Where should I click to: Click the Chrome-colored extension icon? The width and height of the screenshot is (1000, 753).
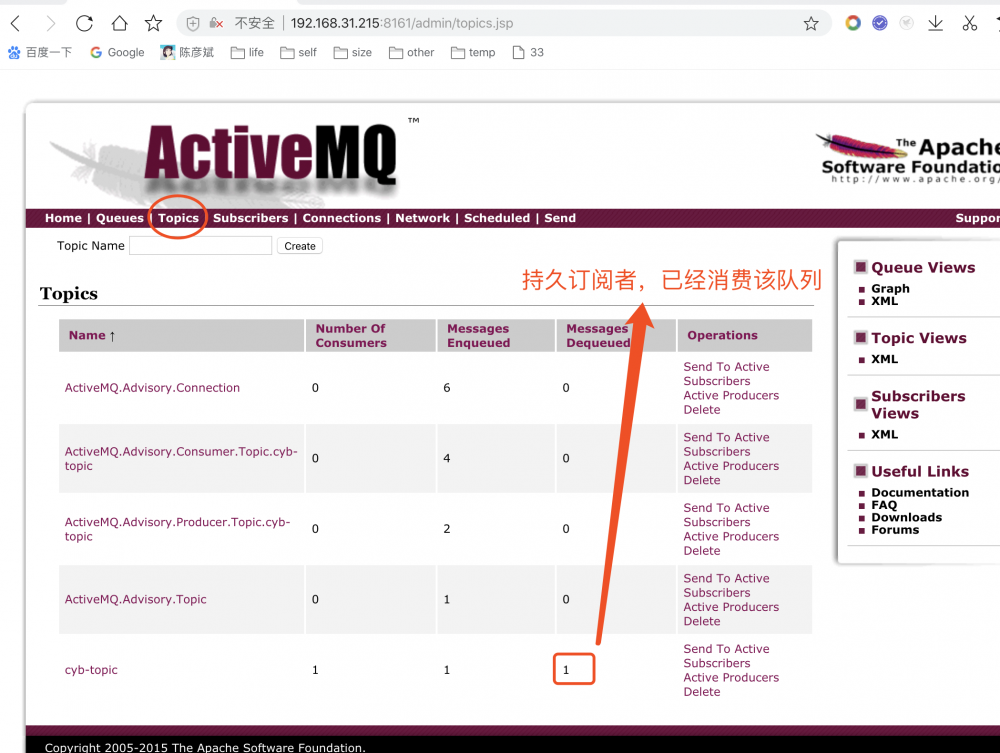851,22
